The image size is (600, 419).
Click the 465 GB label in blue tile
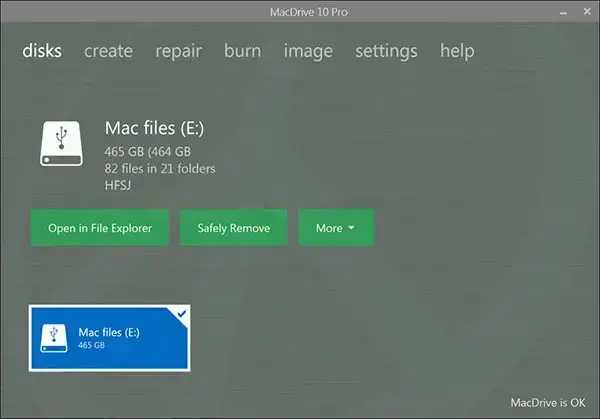tap(91, 345)
